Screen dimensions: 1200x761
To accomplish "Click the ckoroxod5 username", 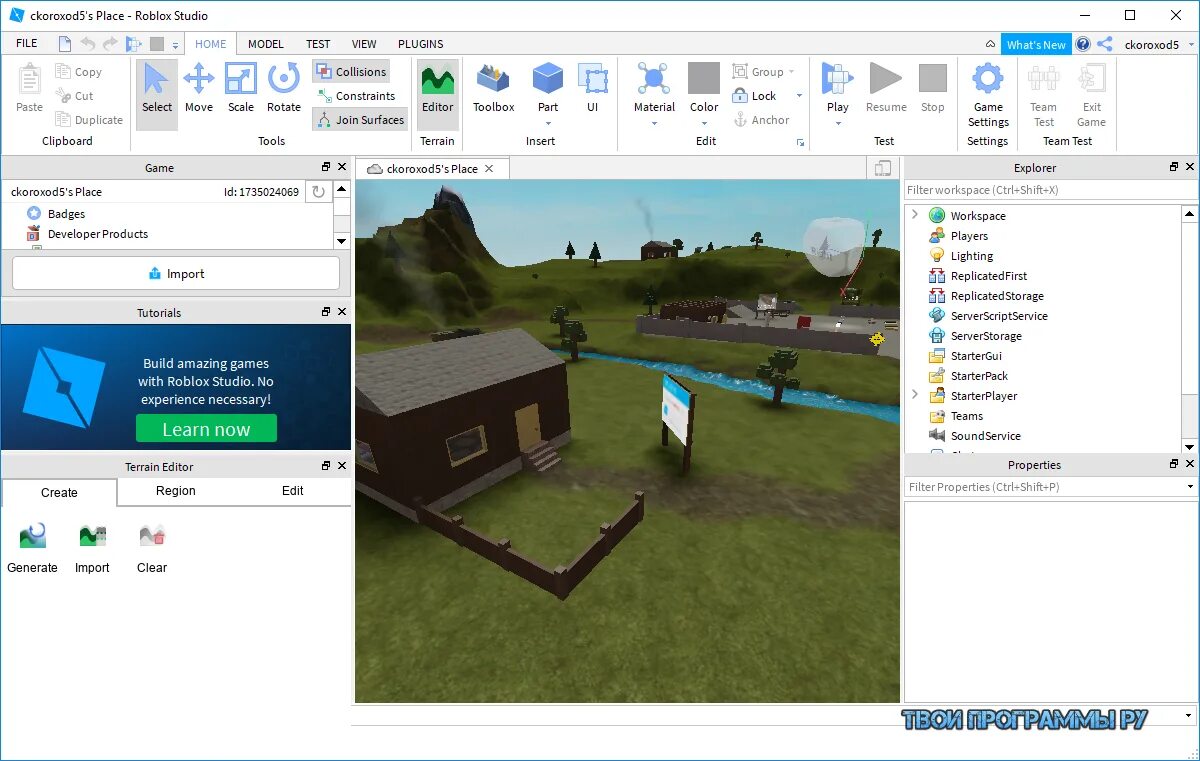I will [1152, 44].
